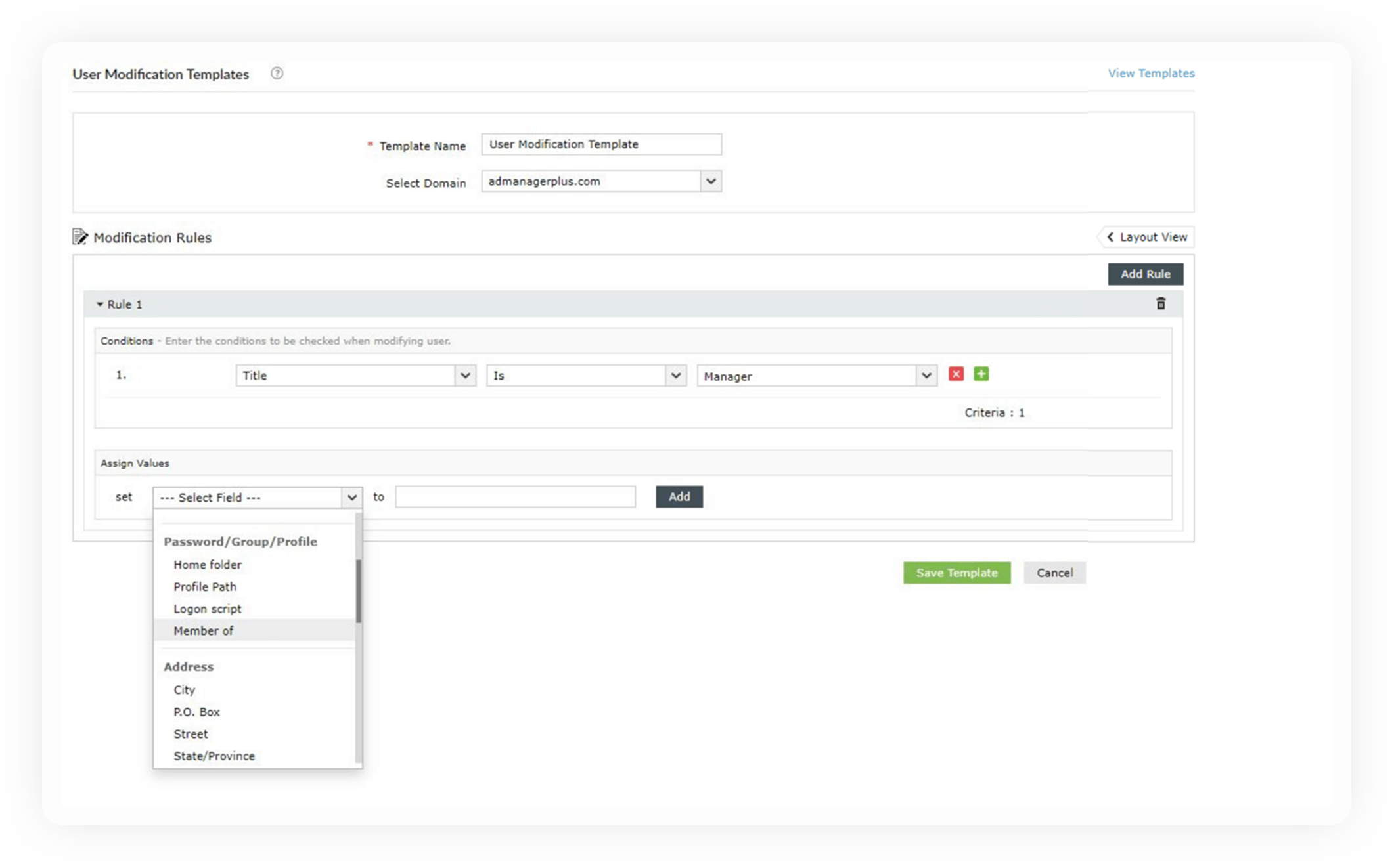Add a condition with the green plus icon
Screen dimensions: 1394x868
981,374
